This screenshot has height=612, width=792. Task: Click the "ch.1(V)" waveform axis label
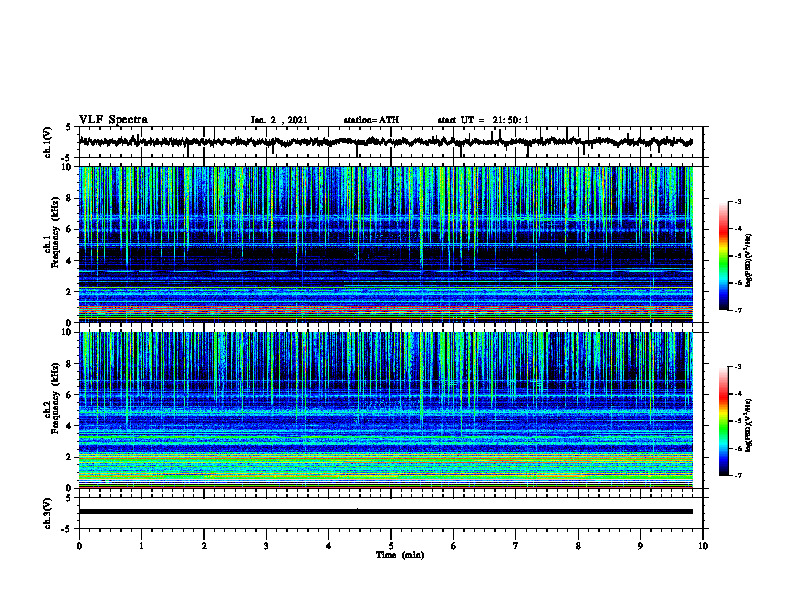coord(48,142)
